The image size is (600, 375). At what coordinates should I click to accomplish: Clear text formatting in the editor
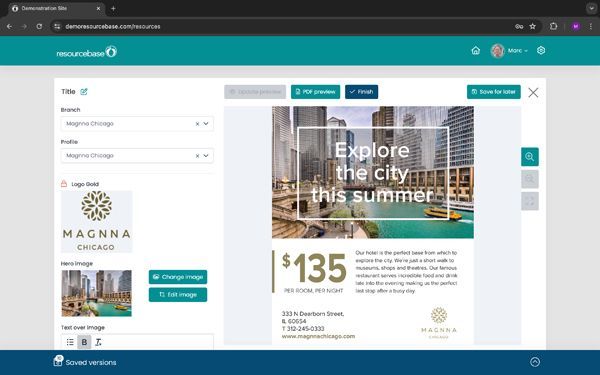98,342
